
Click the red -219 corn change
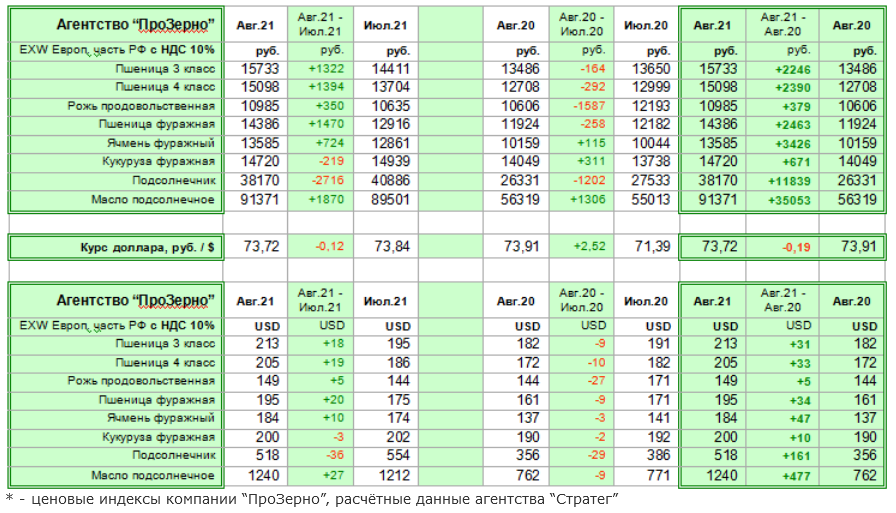coord(331,162)
